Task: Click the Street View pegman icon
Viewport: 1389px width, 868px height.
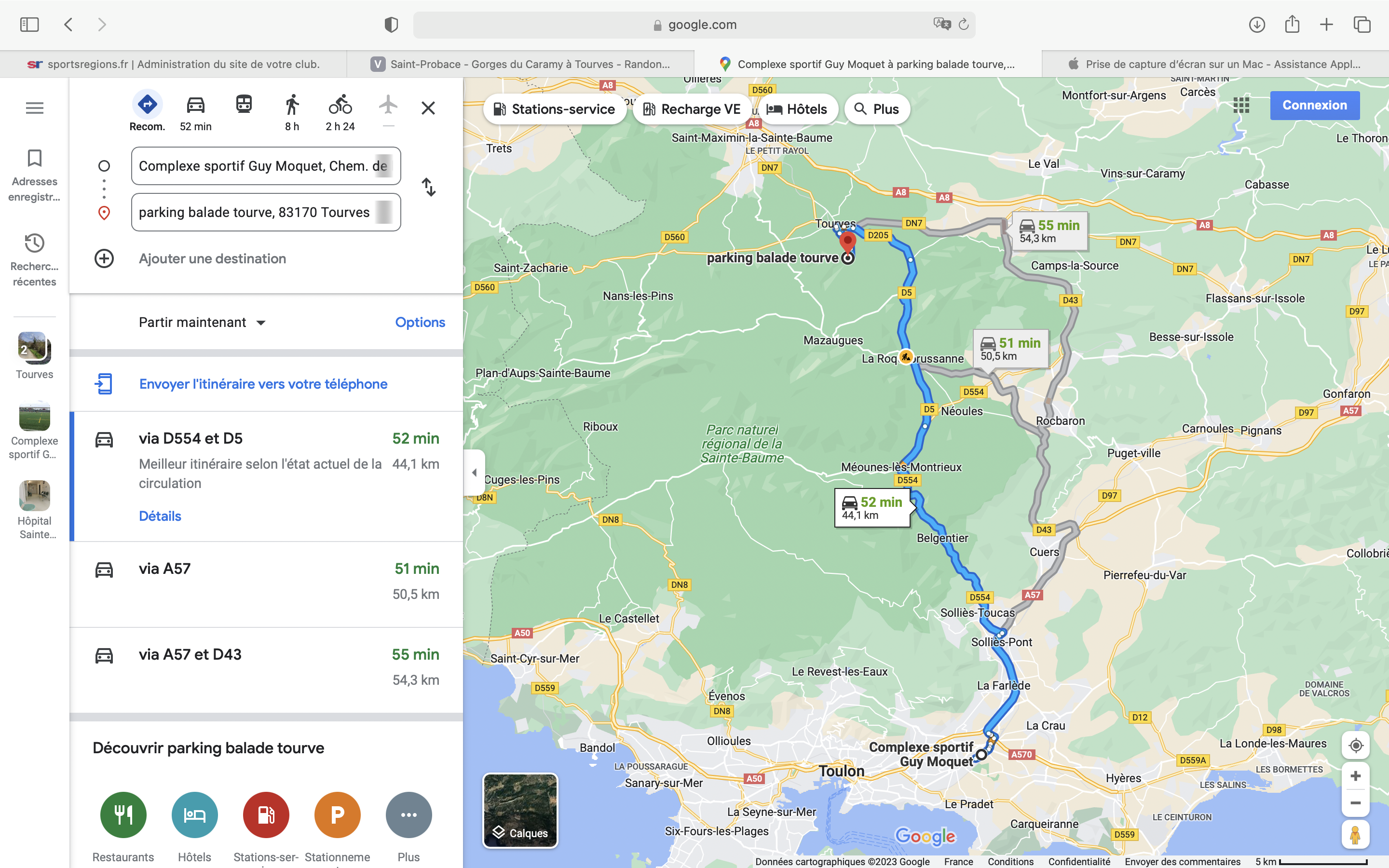Action: [x=1356, y=834]
